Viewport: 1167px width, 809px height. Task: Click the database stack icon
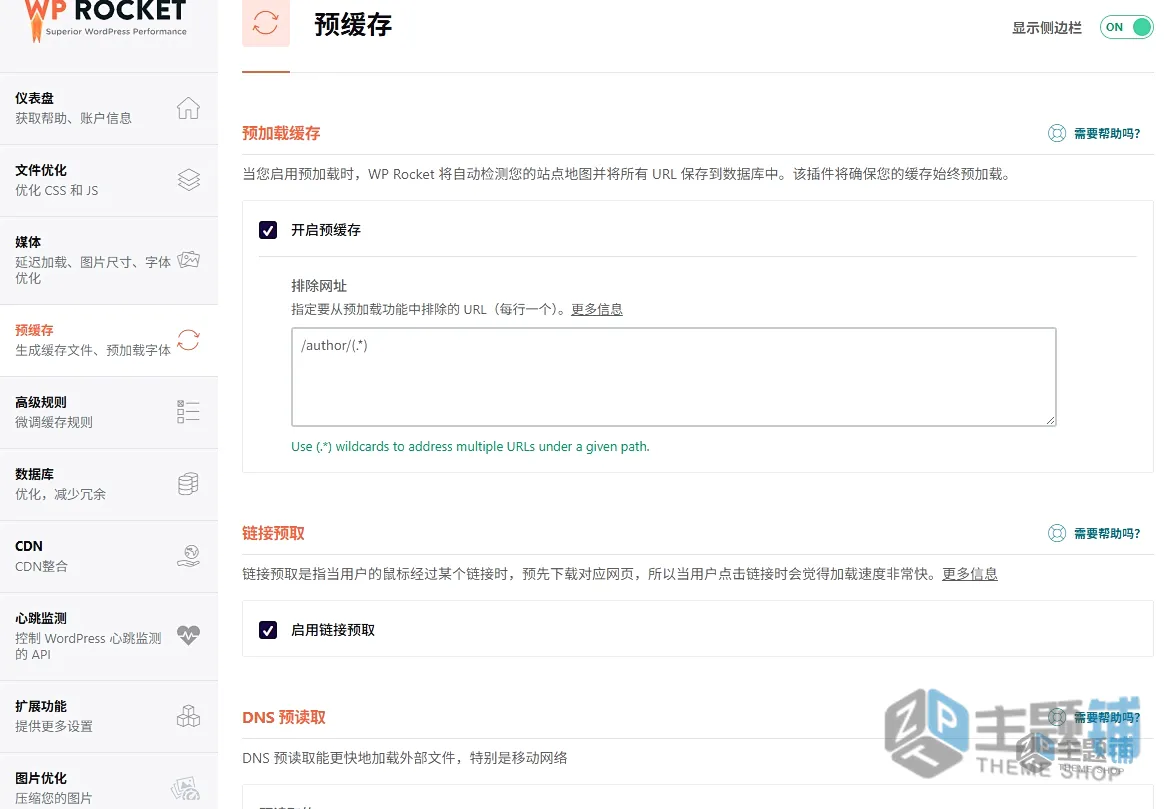click(188, 484)
